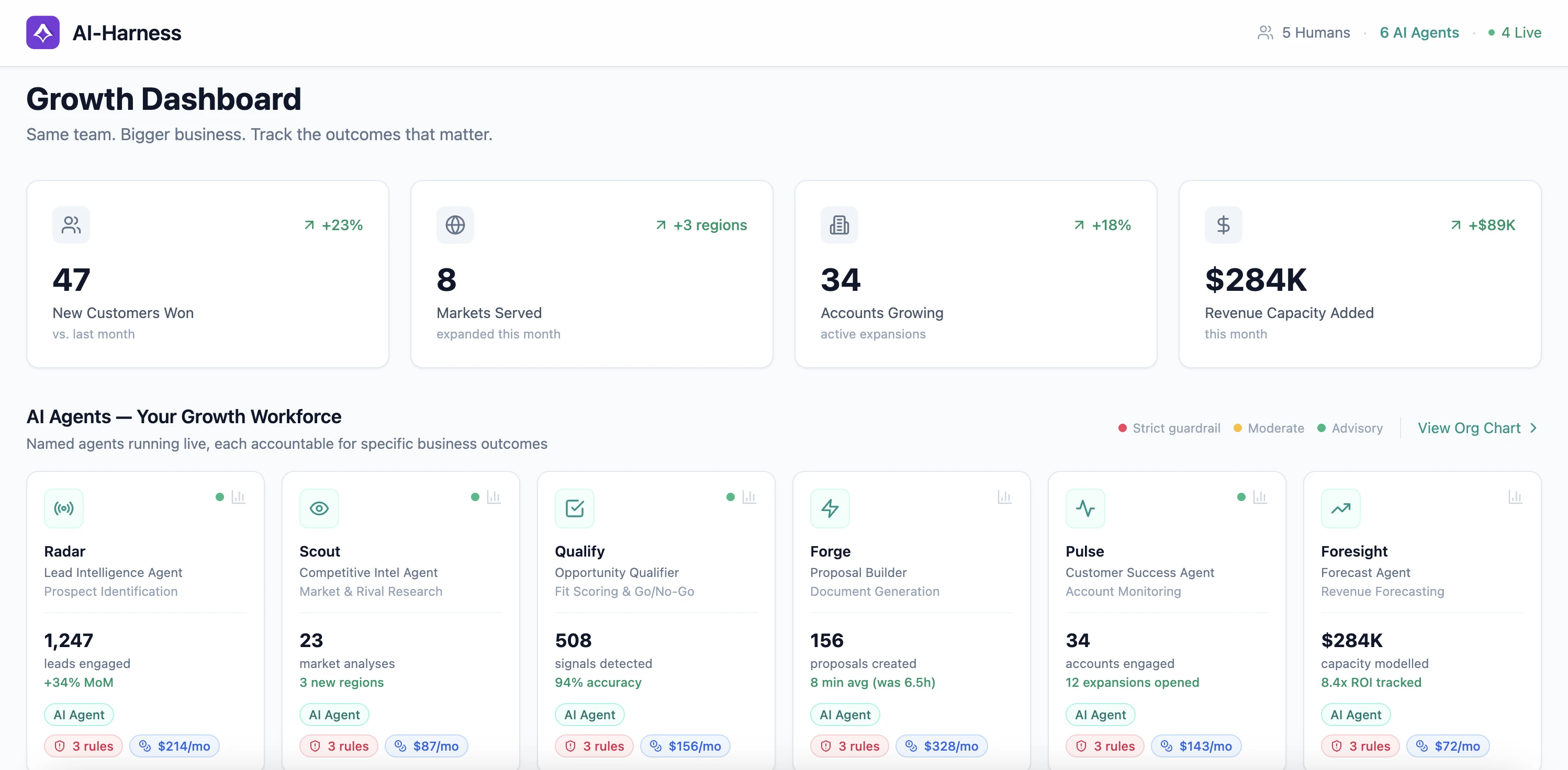
Task: Click the Forge lightning bolt icon
Action: tap(830, 508)
